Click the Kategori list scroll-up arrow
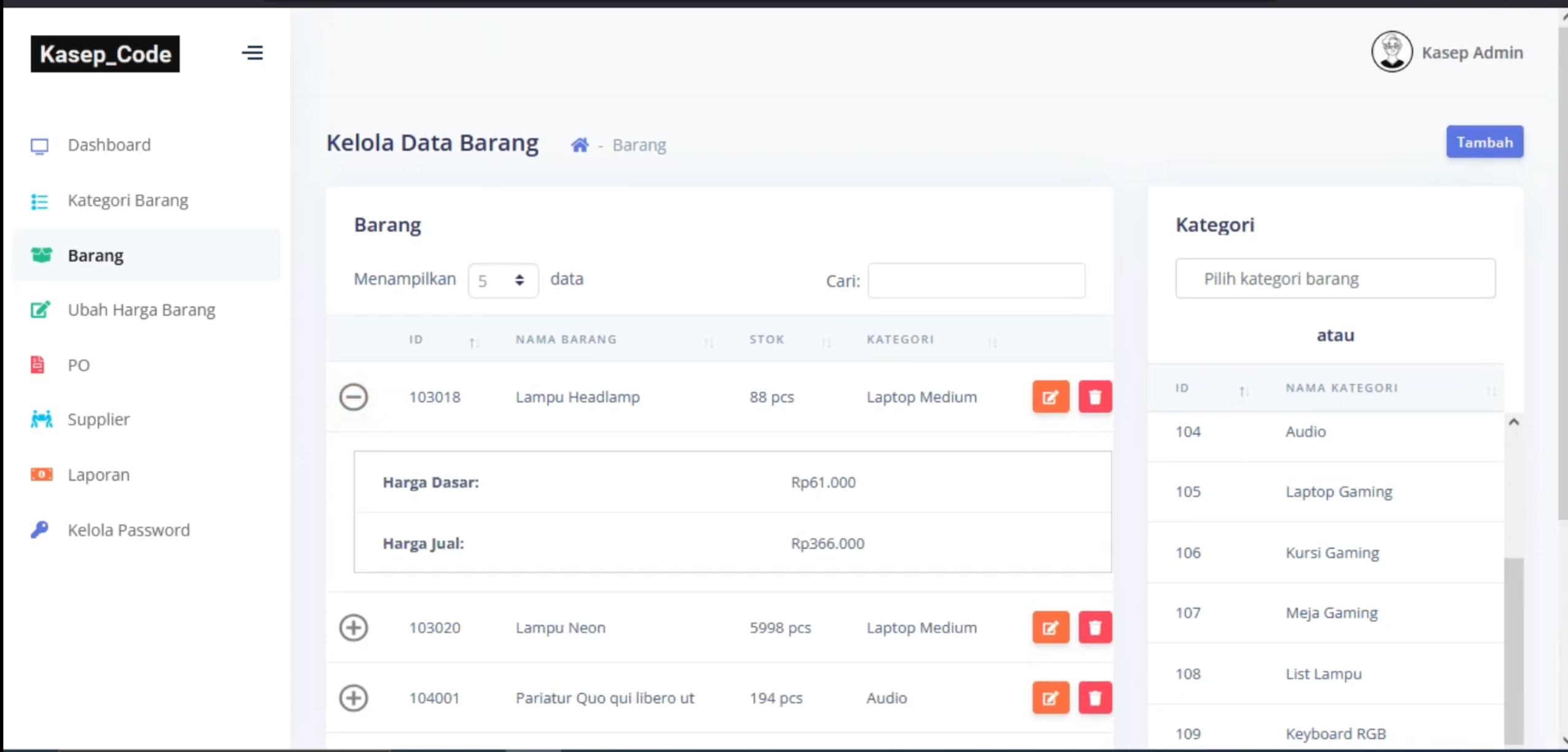This screenshot has height=752, width=1568. pos(1513,421)
